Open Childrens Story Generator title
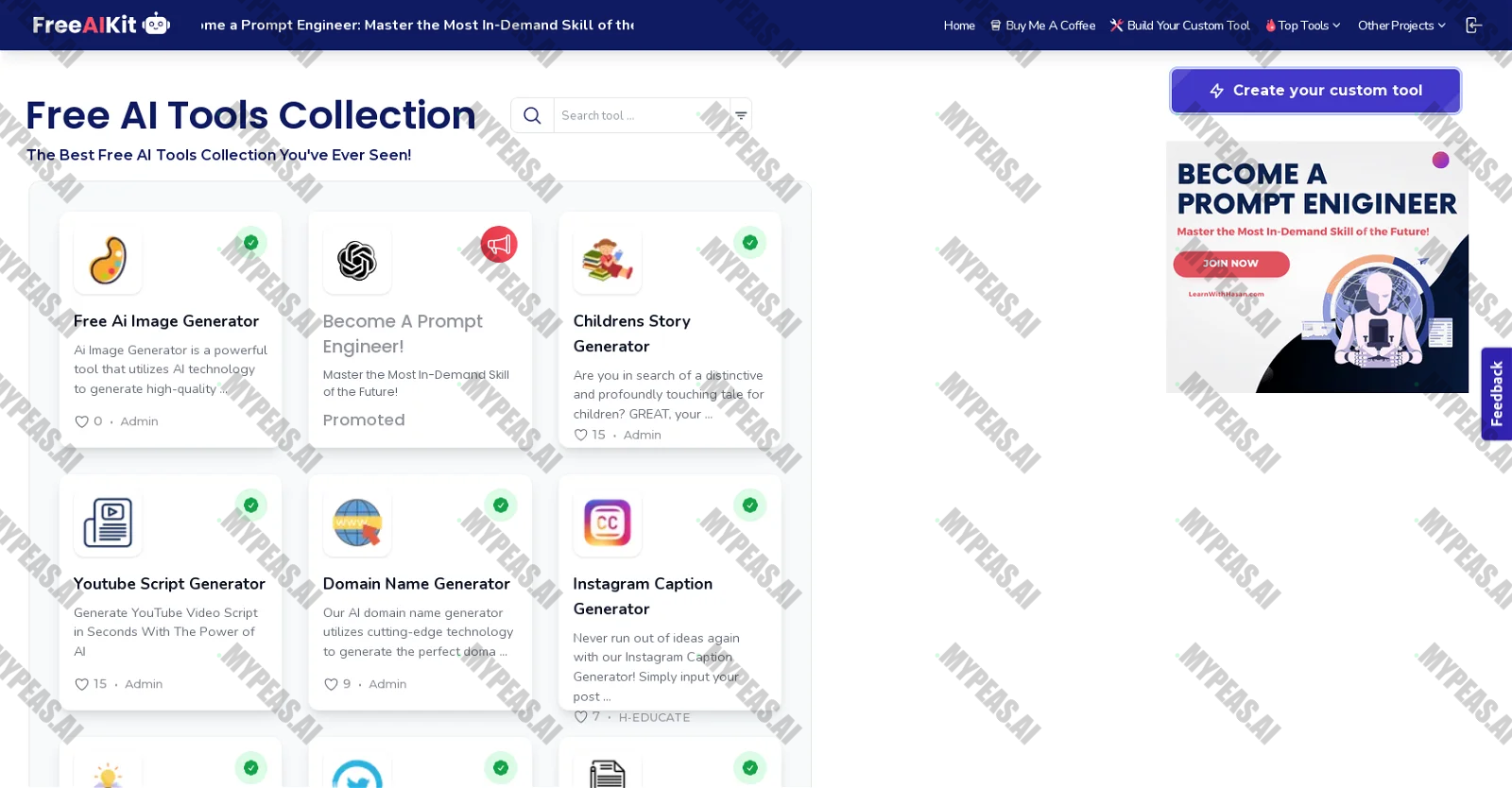Viewport: 1512px width, 788px height. (x=632, y=334)
